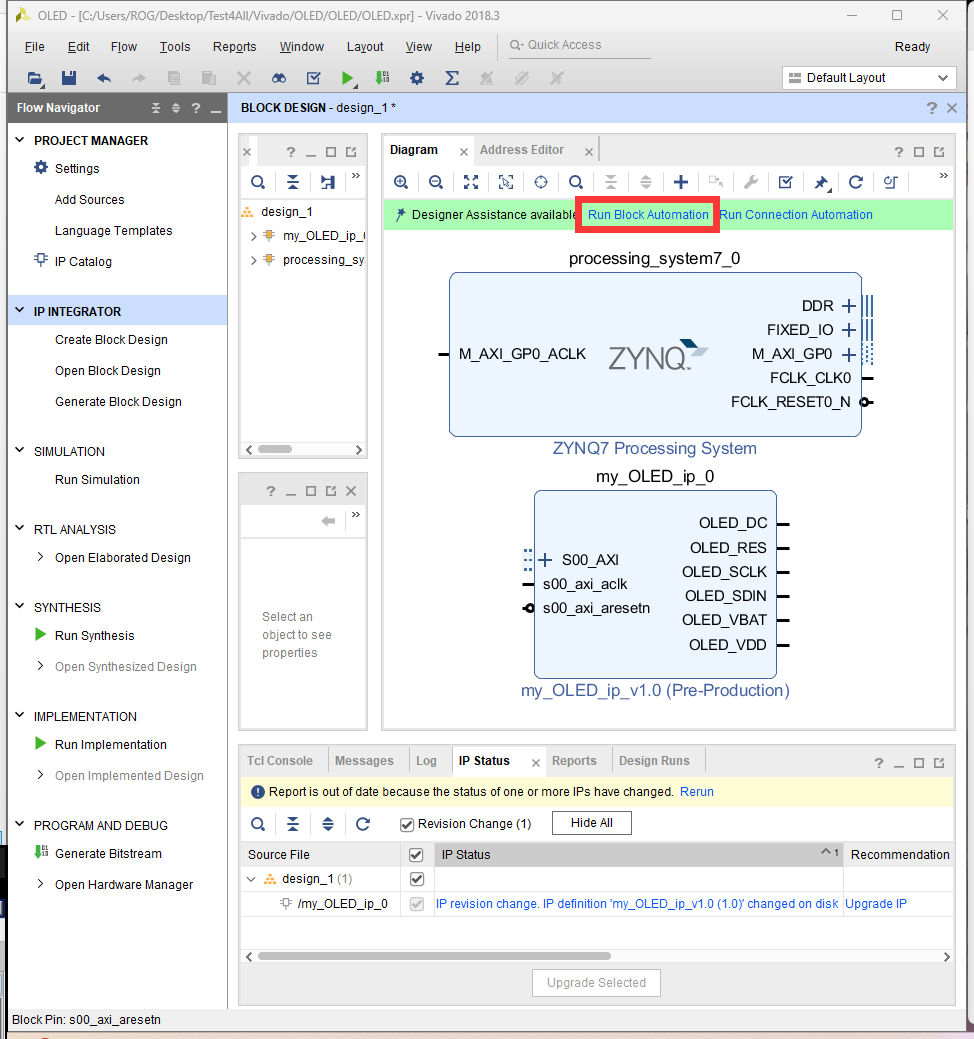Click Generate Bitstream in Flow Navigator
Image resolution: width=974 pixels, height=1039 pixels.
click(108, 853)
